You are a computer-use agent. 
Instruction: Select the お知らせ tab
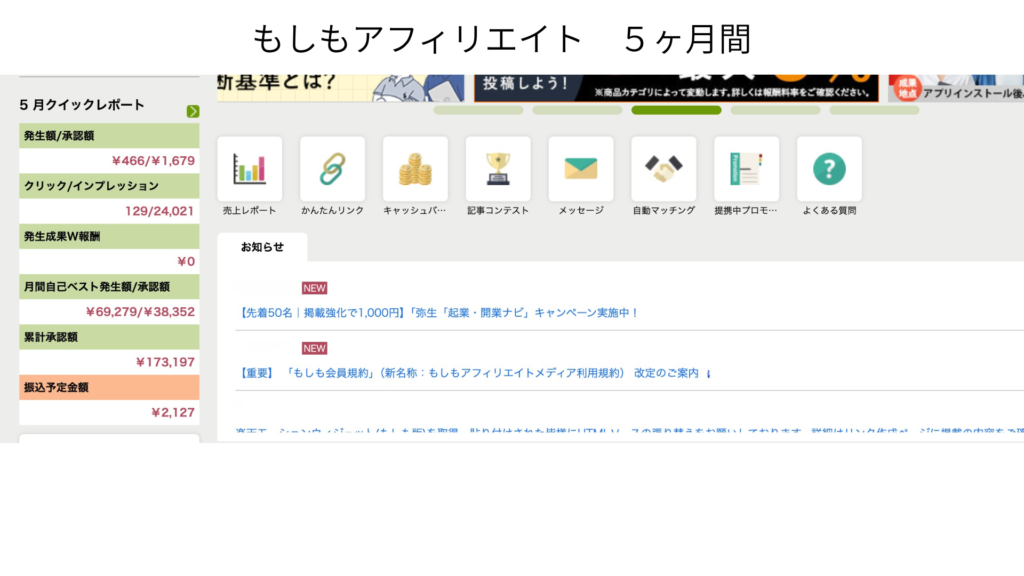point(263,247)
